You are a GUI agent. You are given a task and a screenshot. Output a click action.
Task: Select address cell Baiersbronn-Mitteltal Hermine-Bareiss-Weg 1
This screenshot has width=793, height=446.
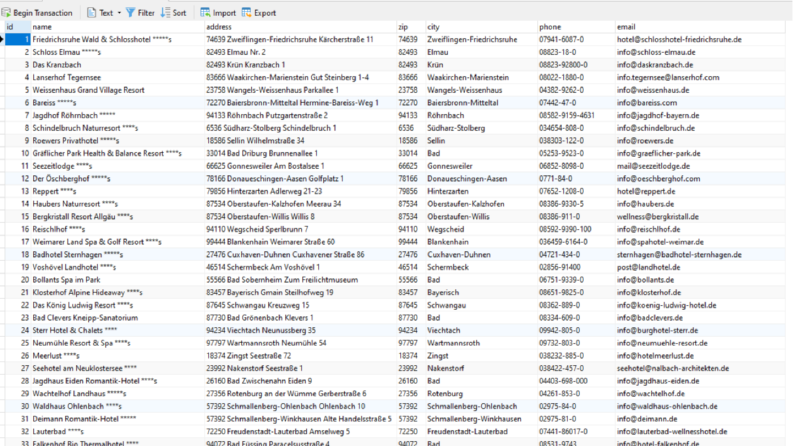click(300, 103)
